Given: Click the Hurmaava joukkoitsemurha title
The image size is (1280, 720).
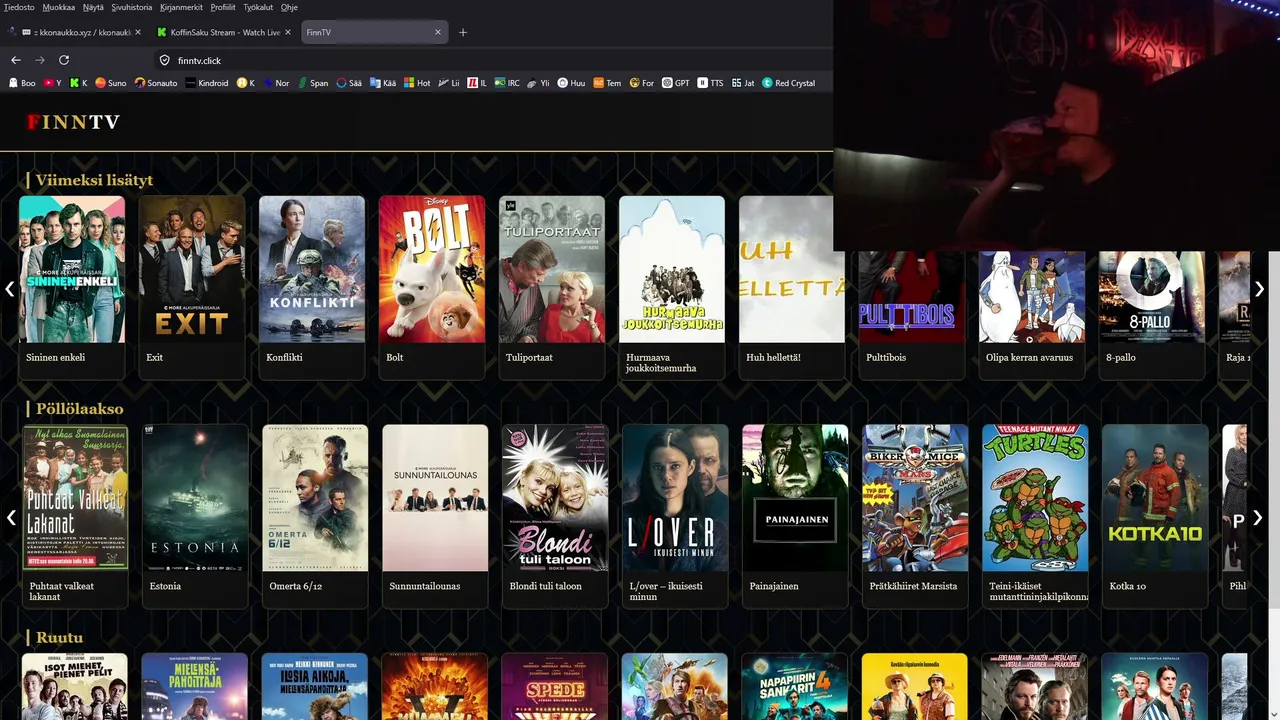Looking at the screenshot, I should [661, 362].
